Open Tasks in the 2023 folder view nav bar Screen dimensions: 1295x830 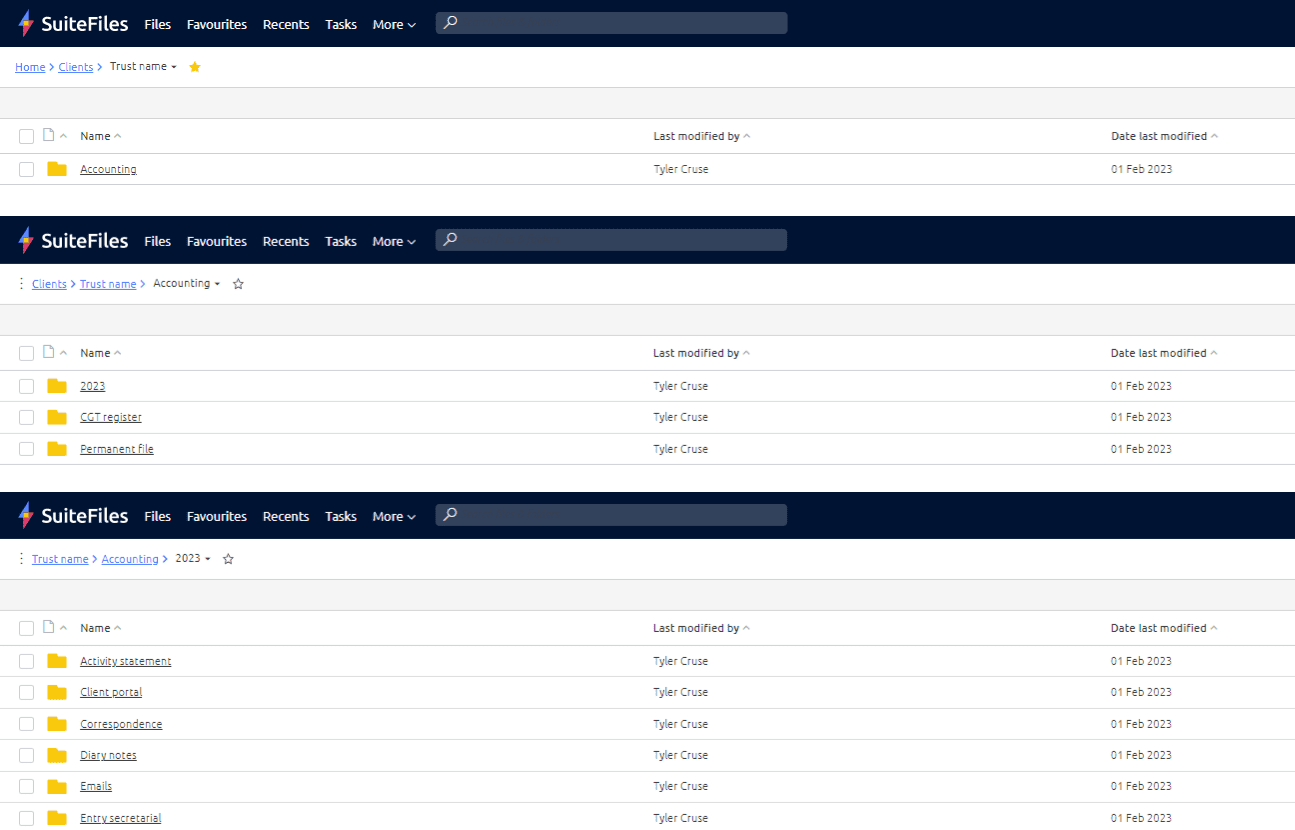click(x=341, y=516)
